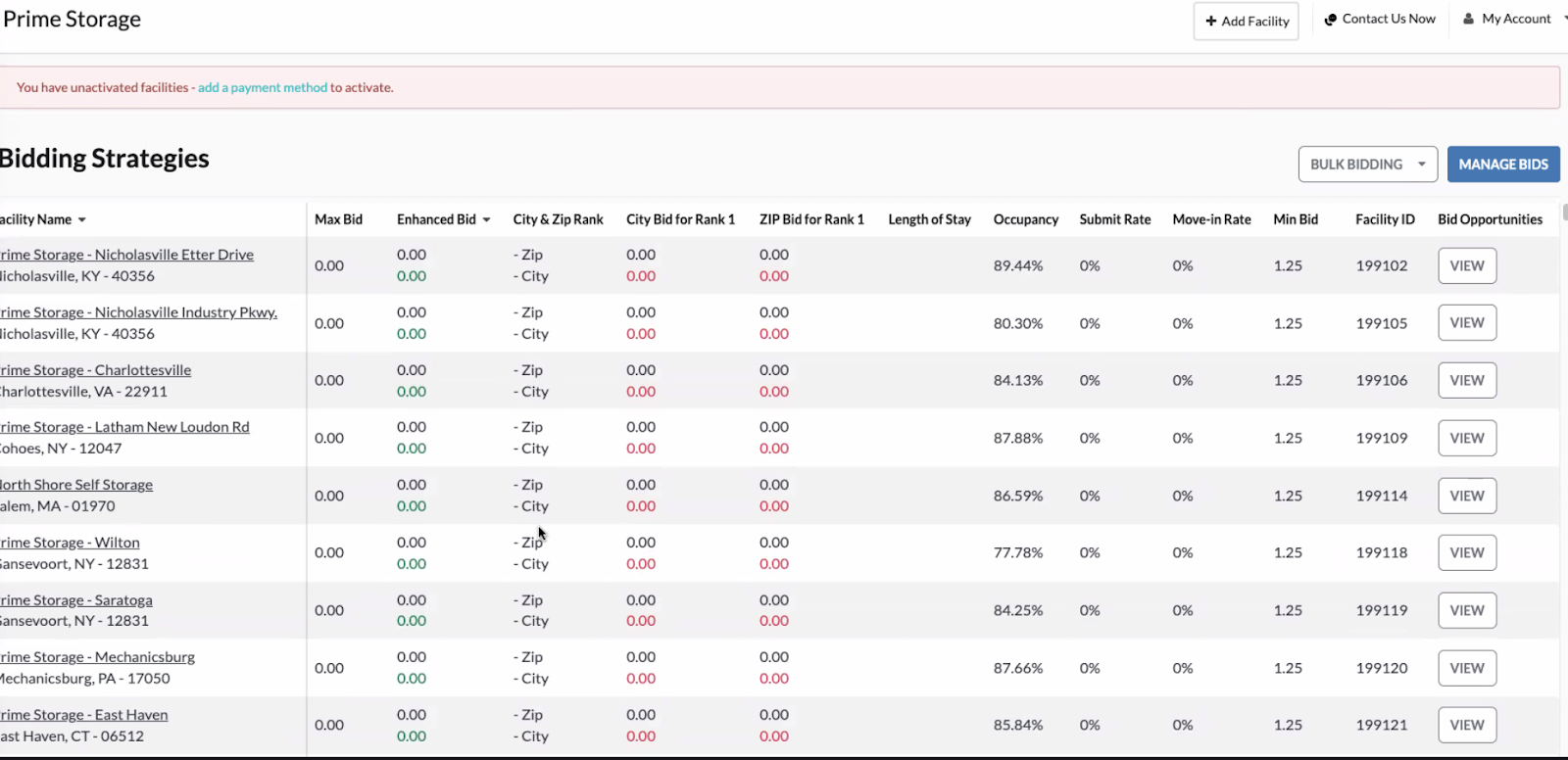Open North Shore Self Storage facility link
Viewport: 1568px width, 760px height.
[x=76, y=485]
